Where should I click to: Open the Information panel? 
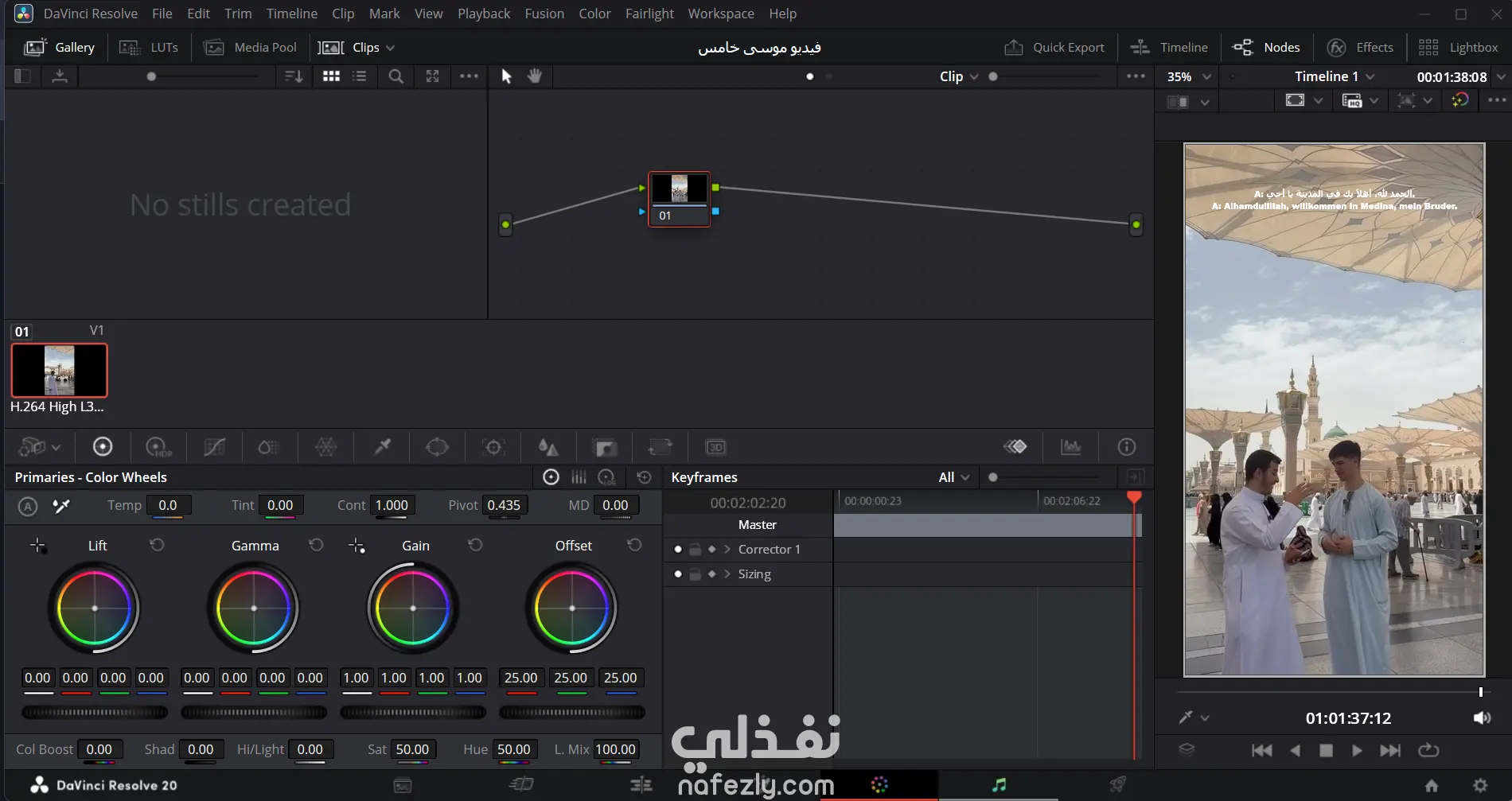pos(1127,447)
